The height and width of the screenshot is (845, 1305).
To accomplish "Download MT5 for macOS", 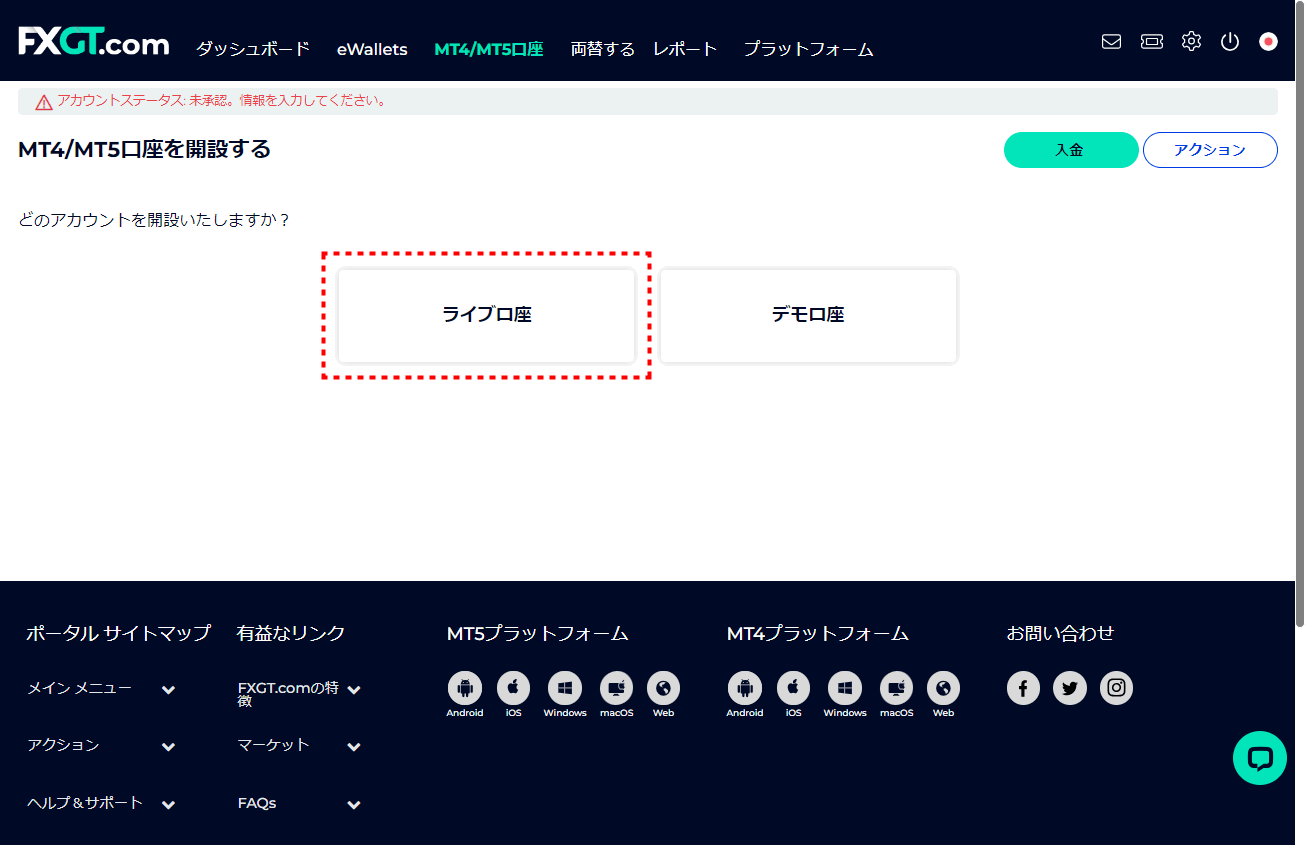I will (x=616, y=688).
